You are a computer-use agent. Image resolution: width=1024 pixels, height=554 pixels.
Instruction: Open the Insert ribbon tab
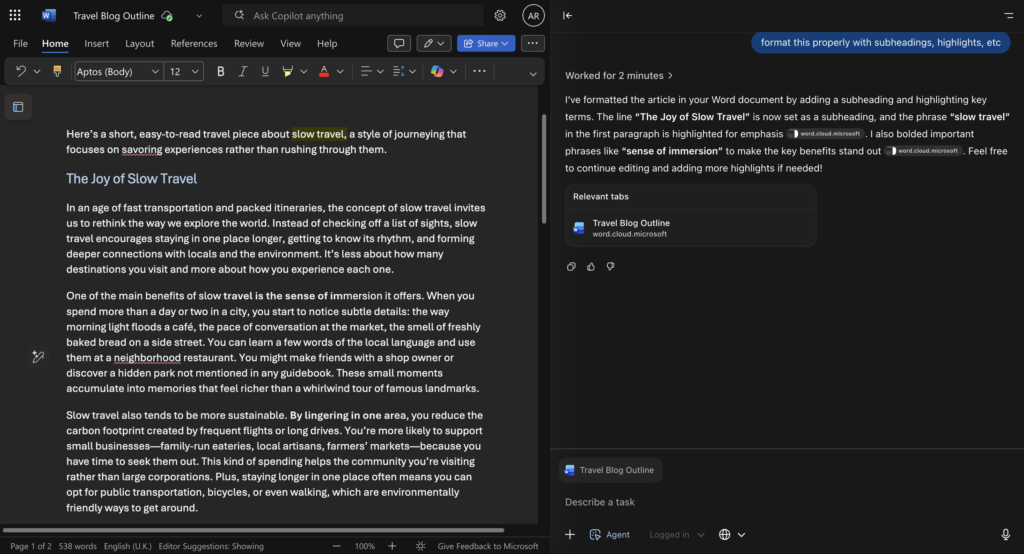click(x=97, y=44)
